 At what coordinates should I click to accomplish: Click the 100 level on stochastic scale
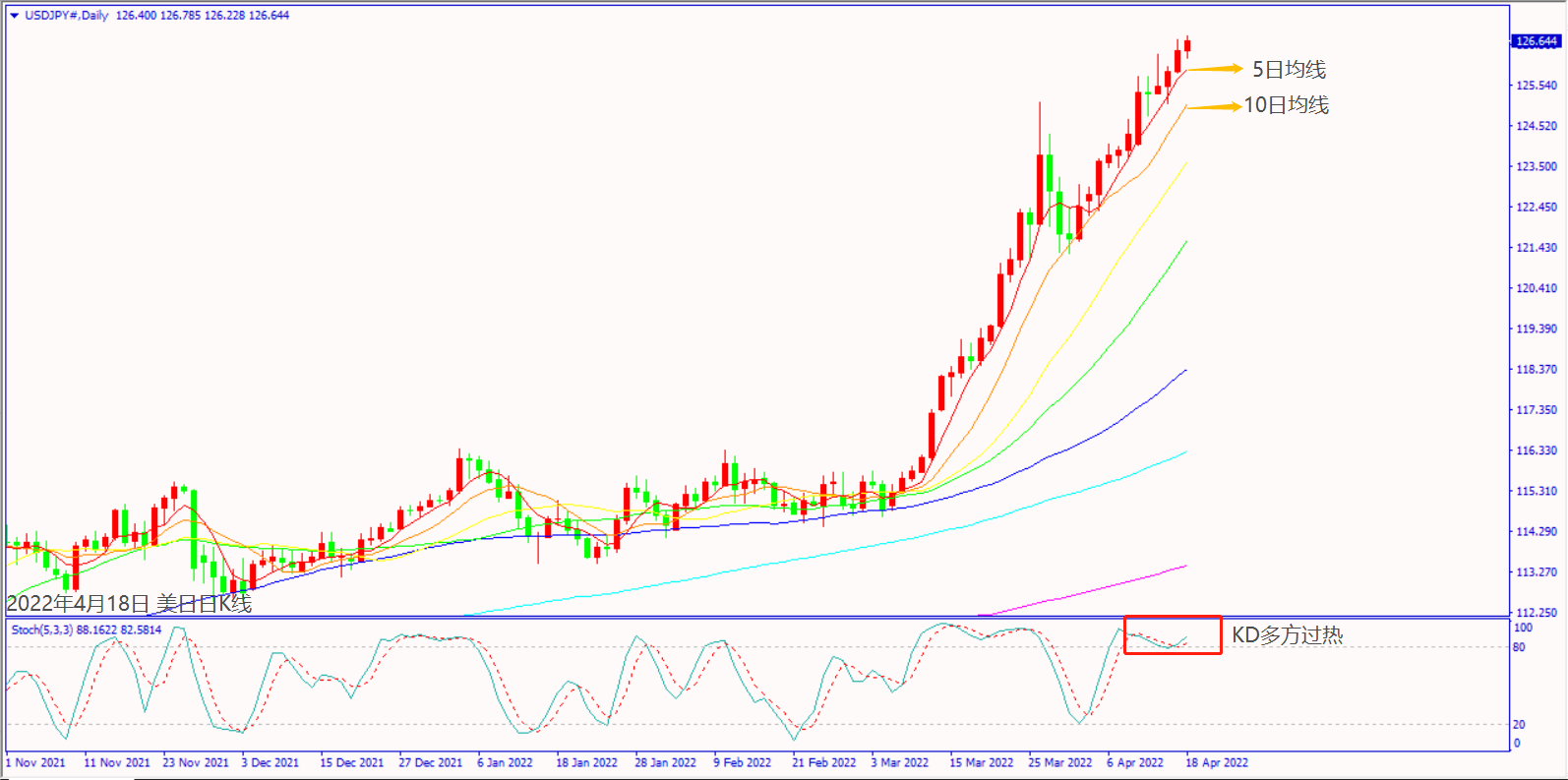[1523, 628]
